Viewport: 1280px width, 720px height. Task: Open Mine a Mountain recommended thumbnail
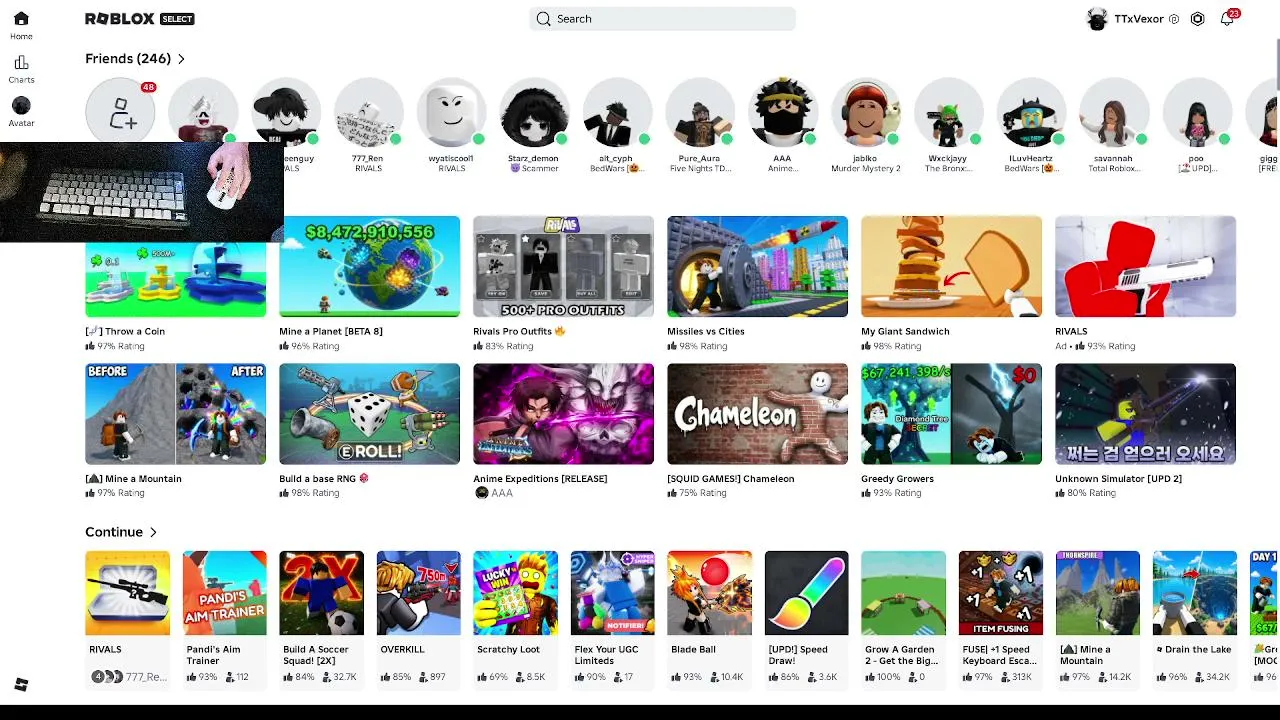coord(175,414)
